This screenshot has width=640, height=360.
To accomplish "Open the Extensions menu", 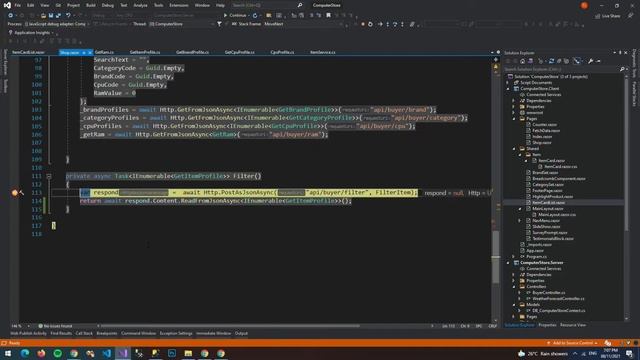I will (179, 5).
